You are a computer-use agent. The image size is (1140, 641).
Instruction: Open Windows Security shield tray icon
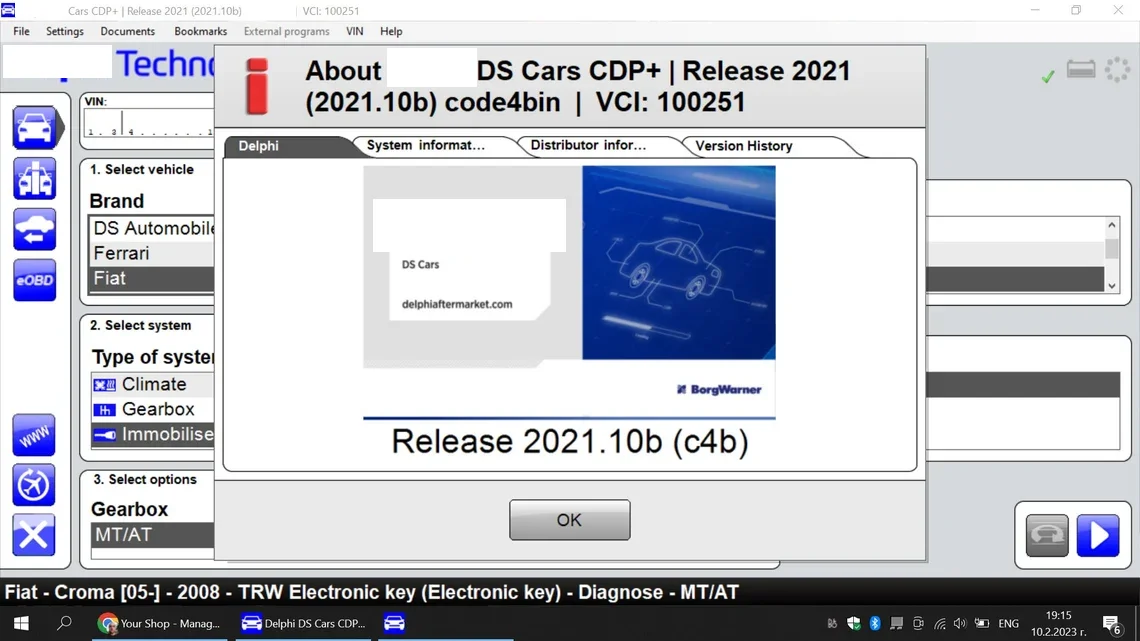click(854, 624)
